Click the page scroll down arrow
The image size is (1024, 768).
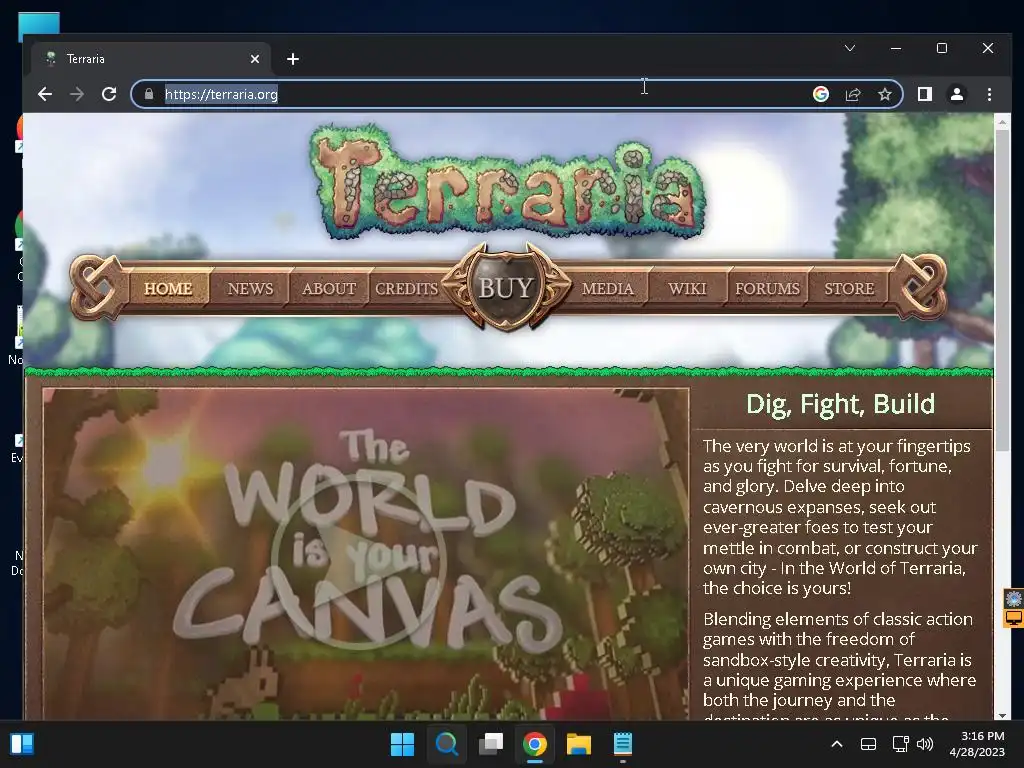[x=1002, y=716]
